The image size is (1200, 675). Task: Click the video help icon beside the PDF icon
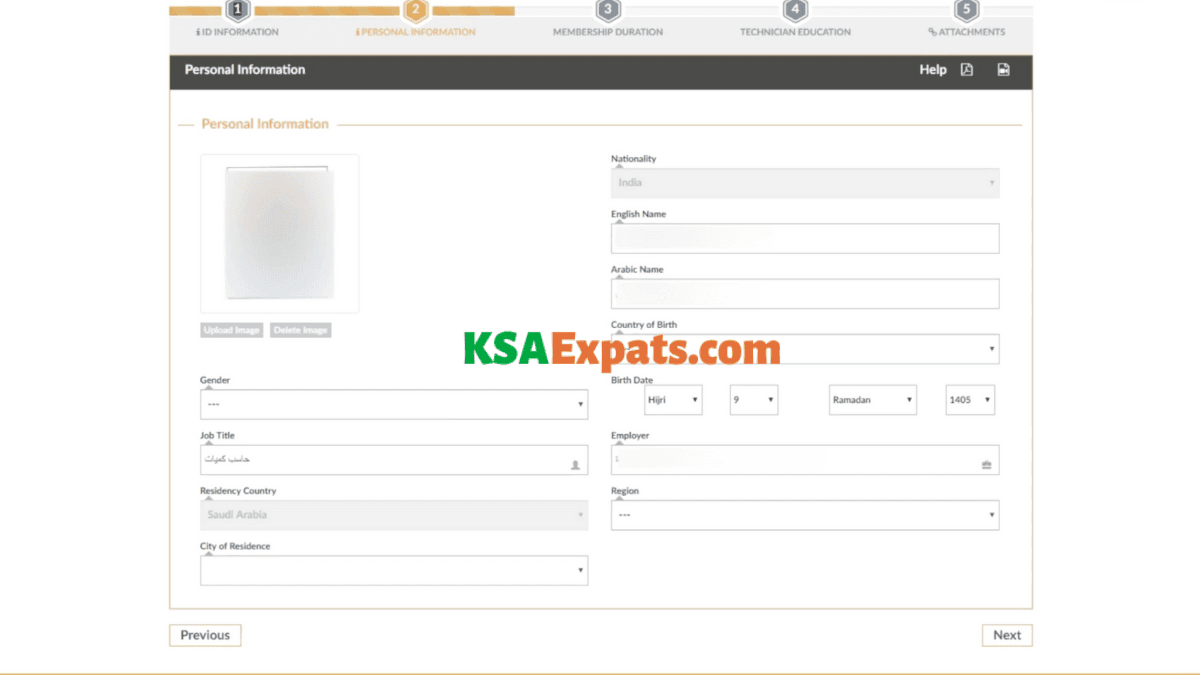point(1002,69)
